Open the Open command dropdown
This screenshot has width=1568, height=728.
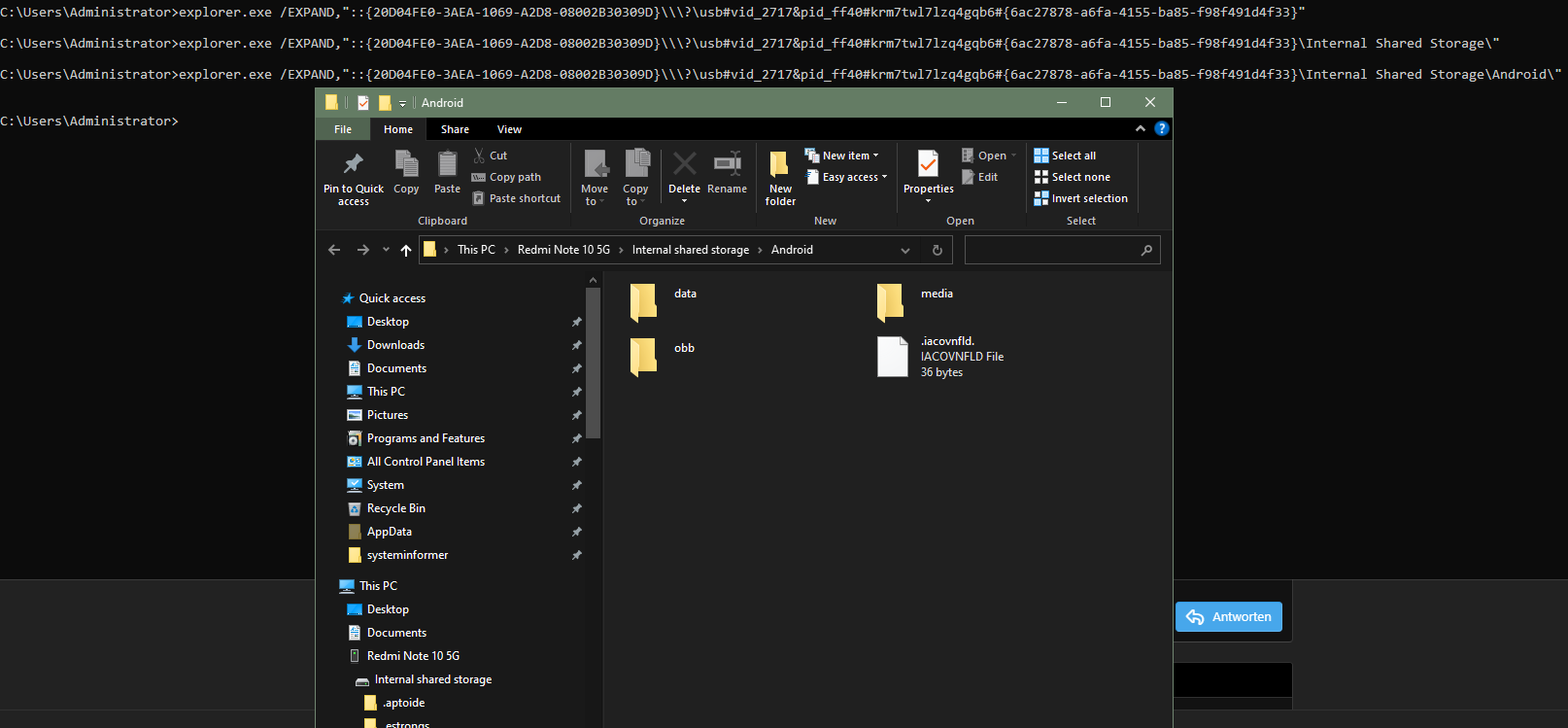click(x=1013, y=156)
